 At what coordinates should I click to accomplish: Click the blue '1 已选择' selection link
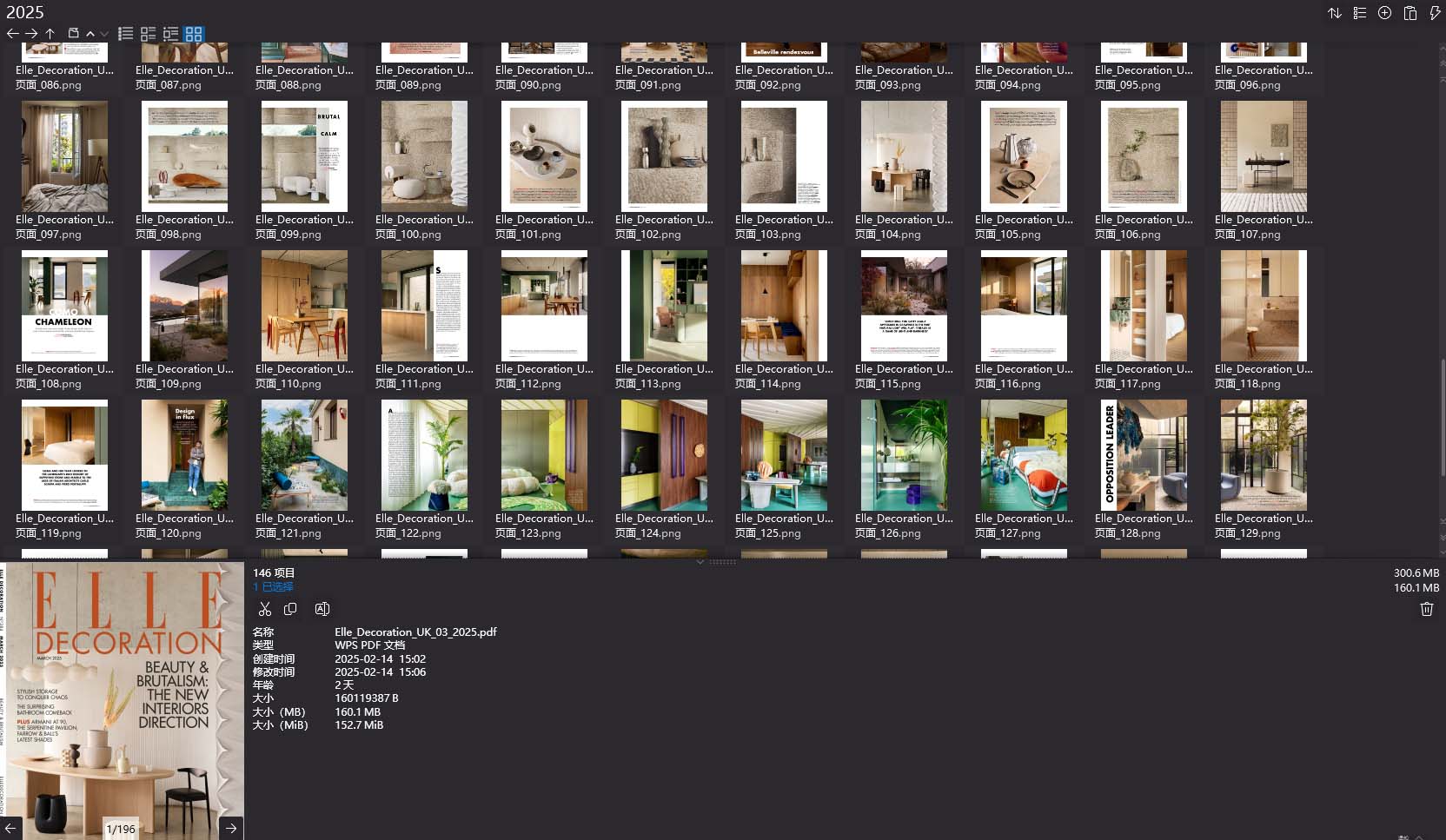(273, 586)
